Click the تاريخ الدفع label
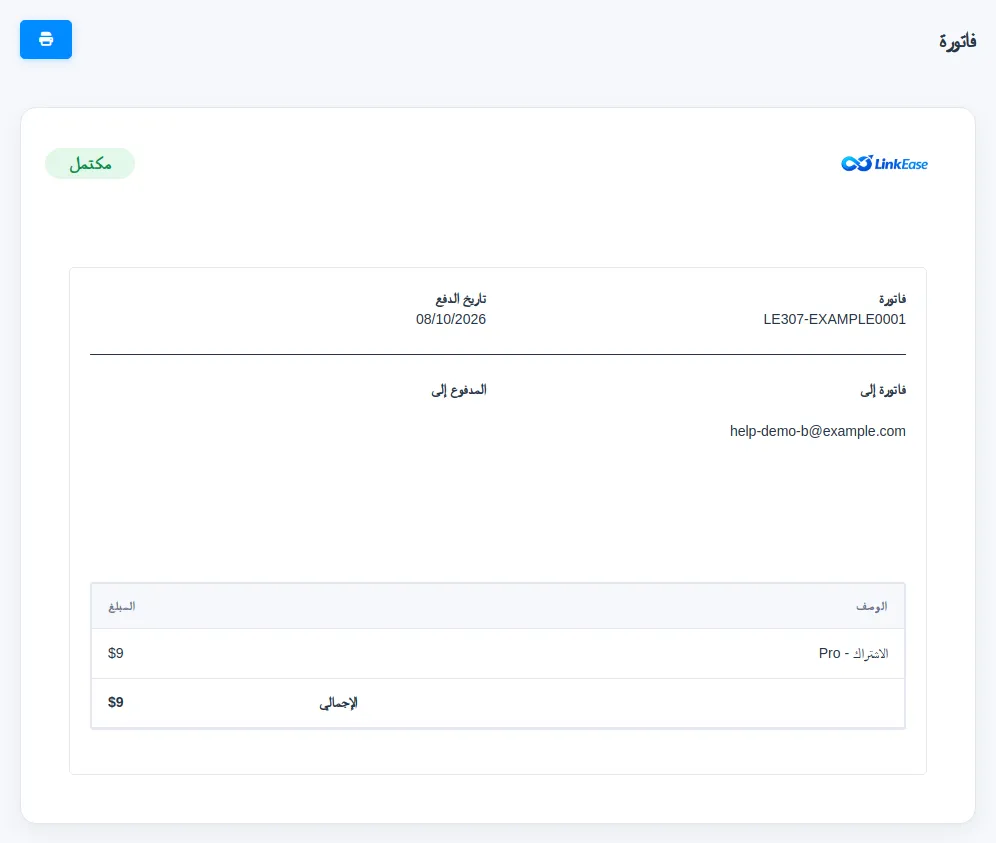Viewport: 996px width, 843px height. tap(461, 299)
